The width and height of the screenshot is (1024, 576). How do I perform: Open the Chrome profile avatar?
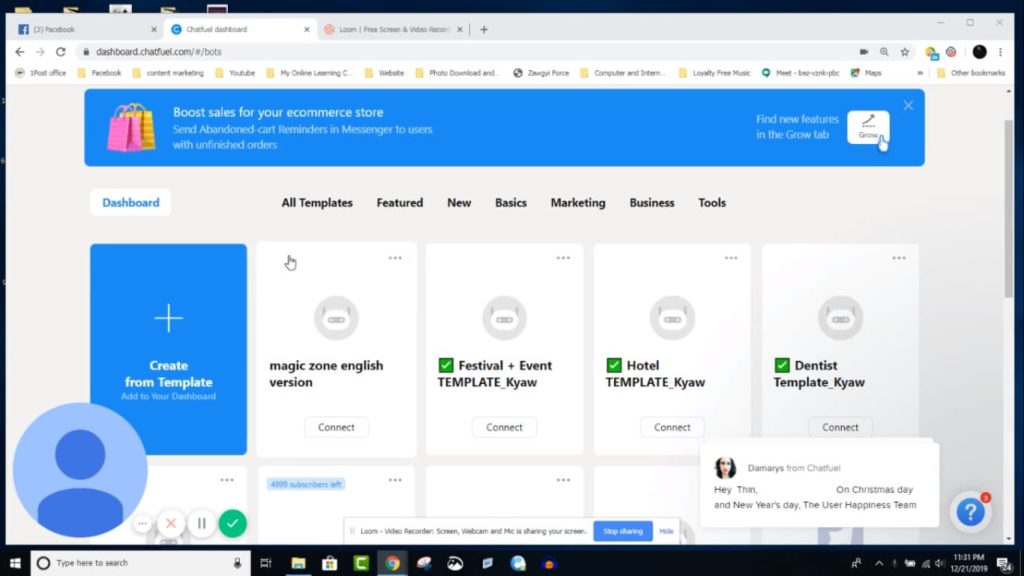[x=979, y=52]
